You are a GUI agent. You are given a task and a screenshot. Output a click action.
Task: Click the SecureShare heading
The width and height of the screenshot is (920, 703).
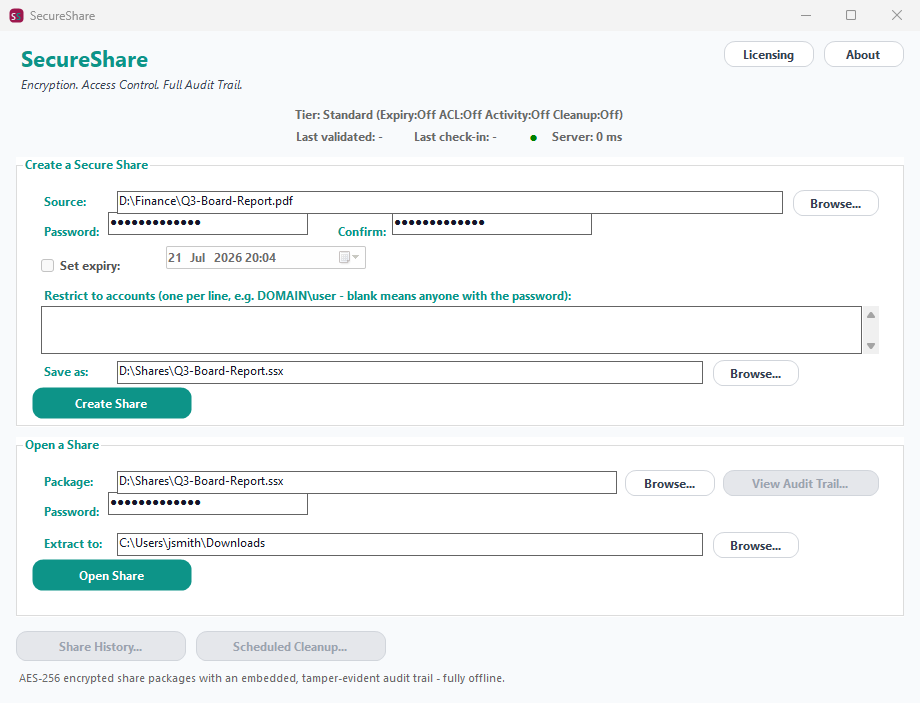(x=84, y=59)
